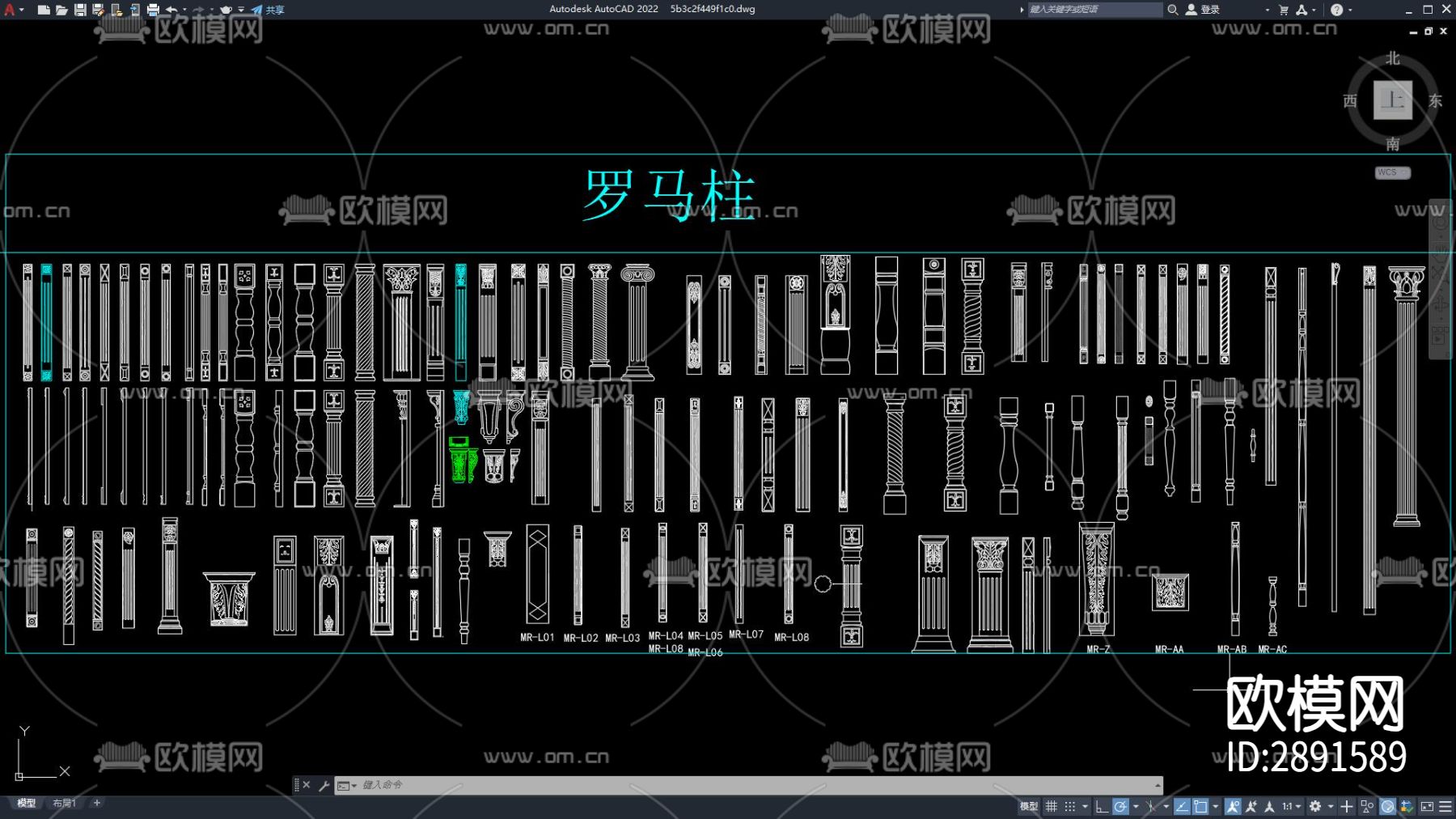Add a new layout tab

pos(97,803)
